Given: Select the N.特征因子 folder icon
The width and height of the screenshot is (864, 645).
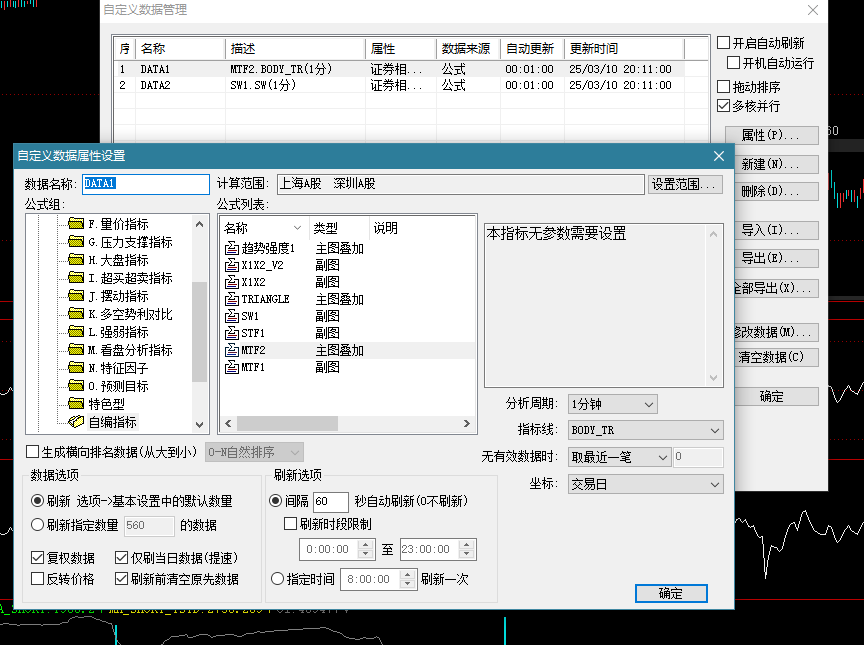Looking at the screenshot, I should pyautogui.click(x=76, y=368).
